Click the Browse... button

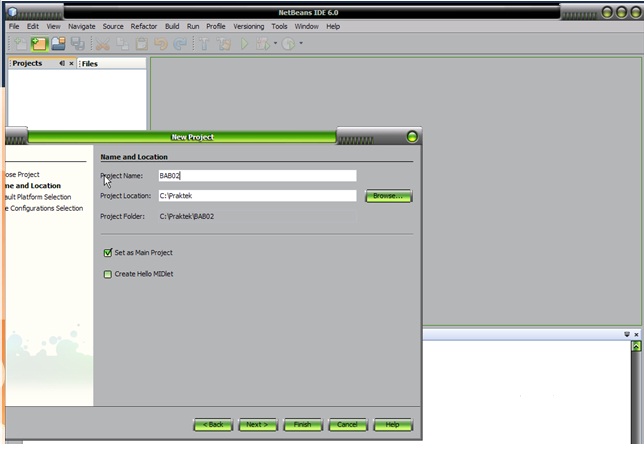(x=388, y=196)
